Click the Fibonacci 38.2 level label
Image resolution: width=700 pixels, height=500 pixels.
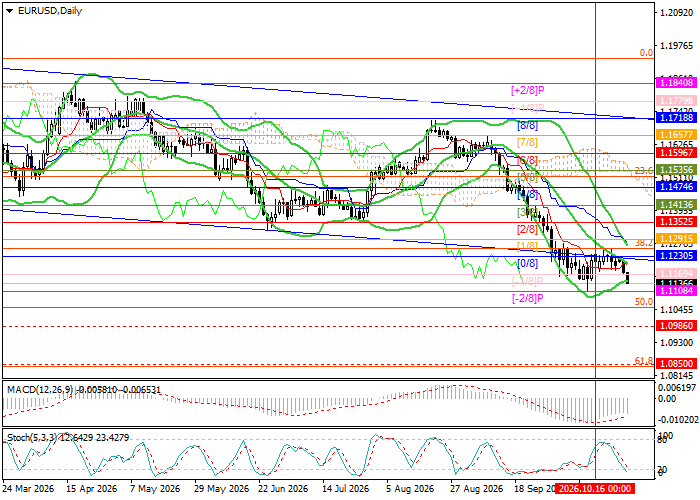pyautogui.click(x=644, y=243)
